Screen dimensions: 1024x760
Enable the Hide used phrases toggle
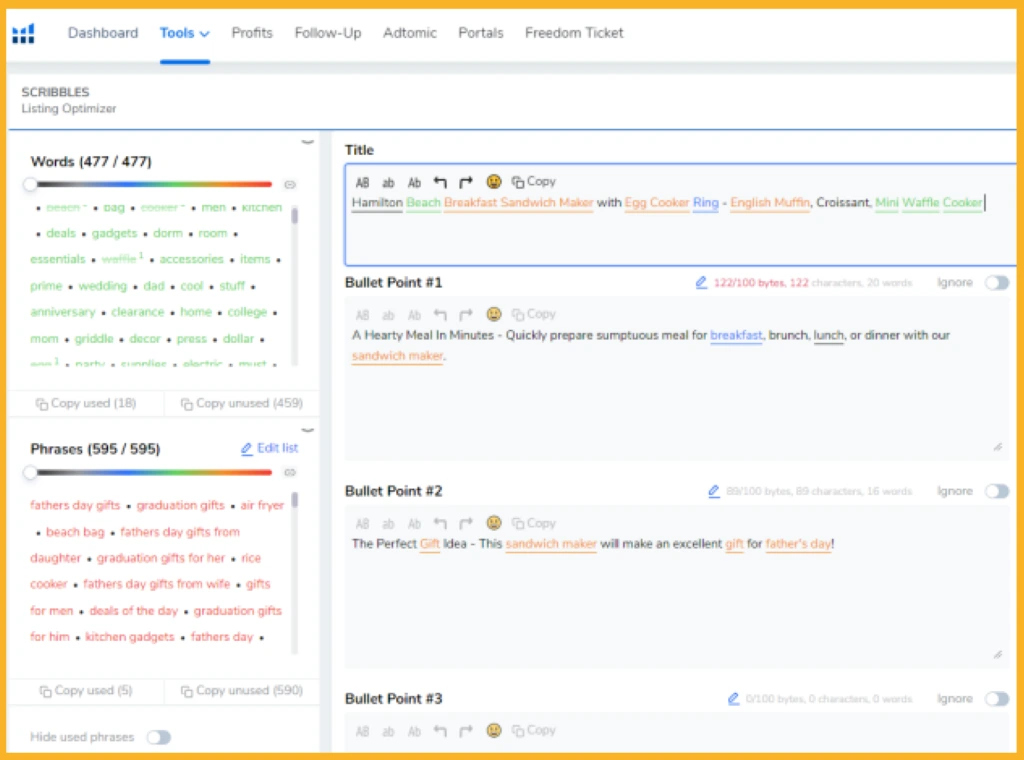pyautogui.click(x=159, y=737)
